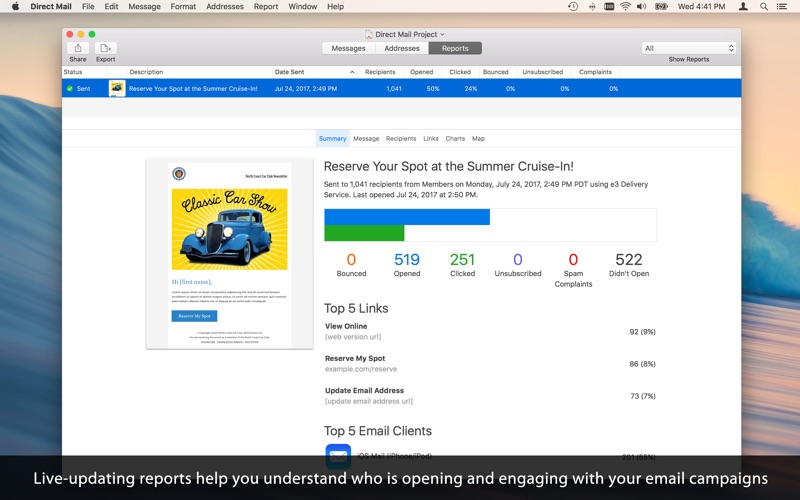
Task: Open the Help menu
Action: 335,7
